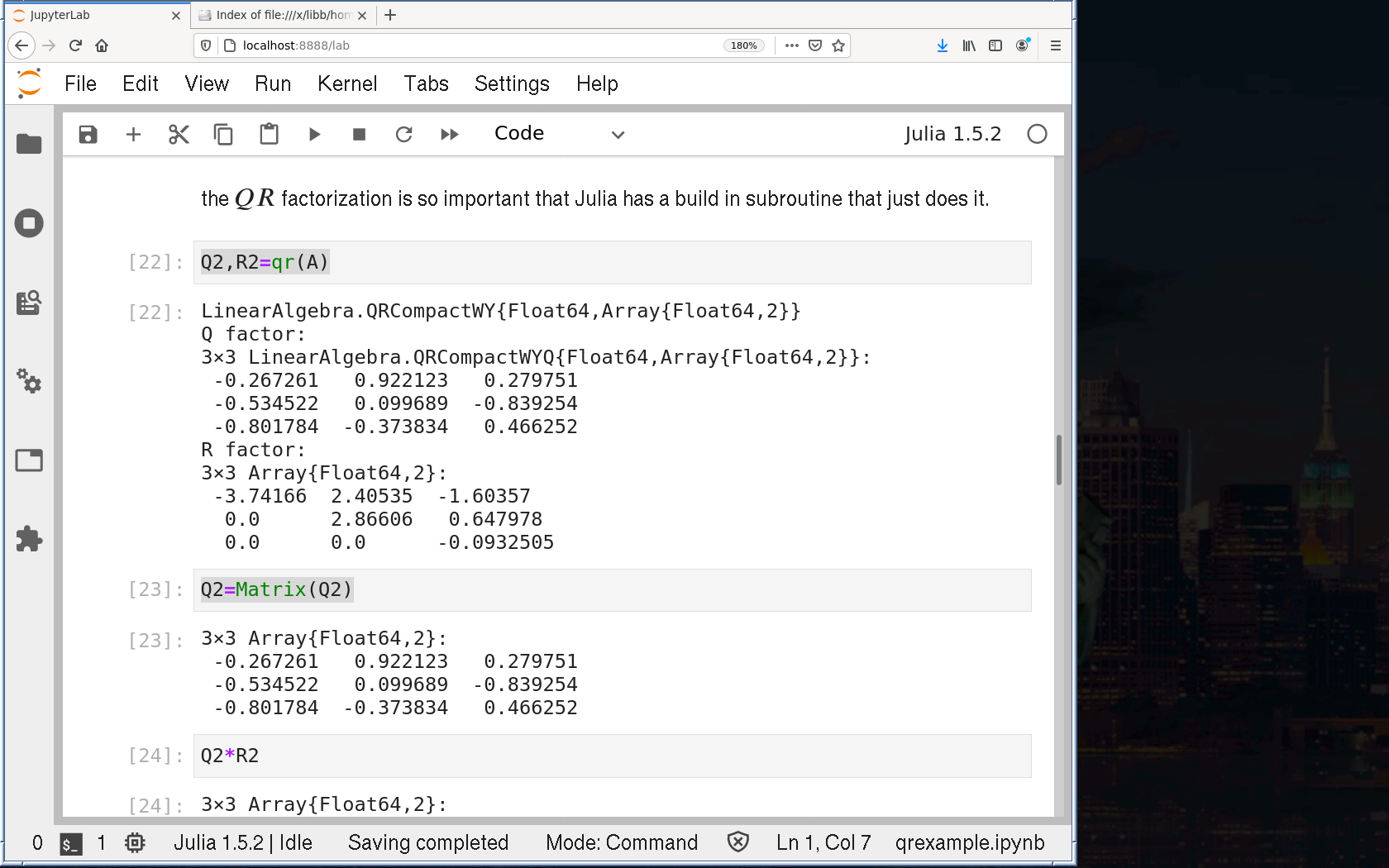Interrupt the kernel with the stop button
The width and height of the screenshot is (1389, 868).
coord(359,134)
